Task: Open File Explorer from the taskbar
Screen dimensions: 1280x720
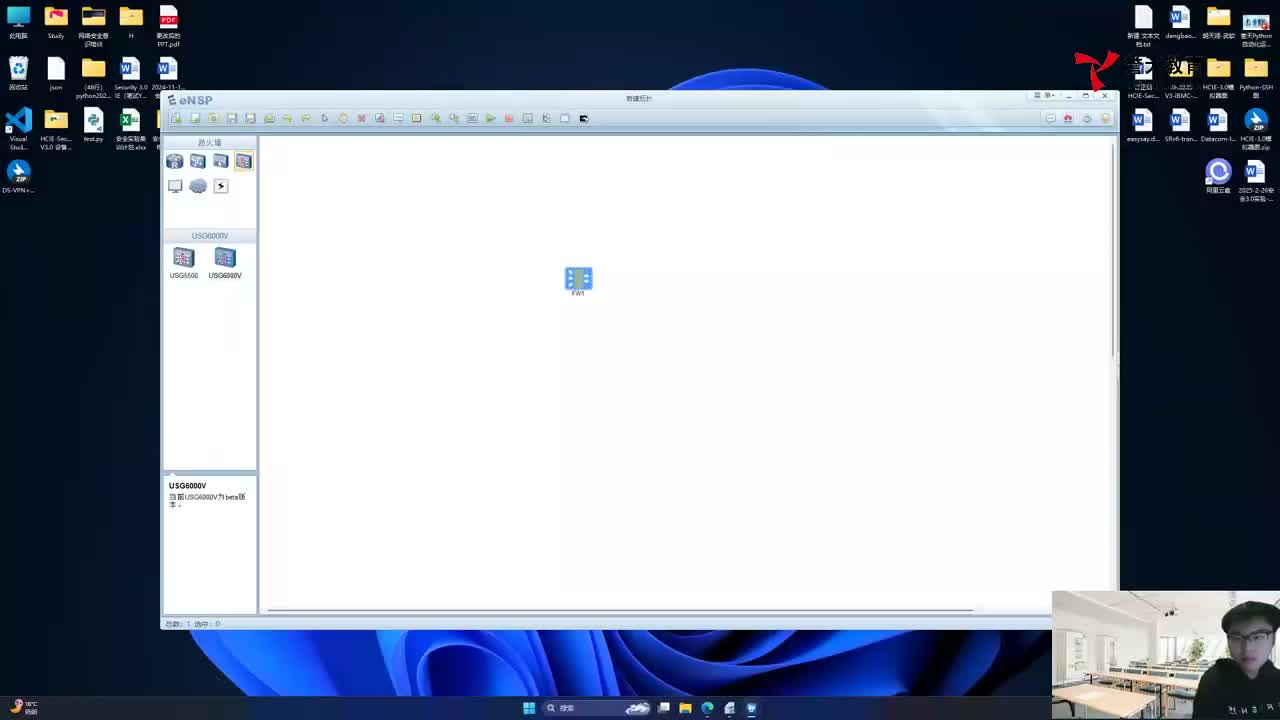Action: [685, 708]
